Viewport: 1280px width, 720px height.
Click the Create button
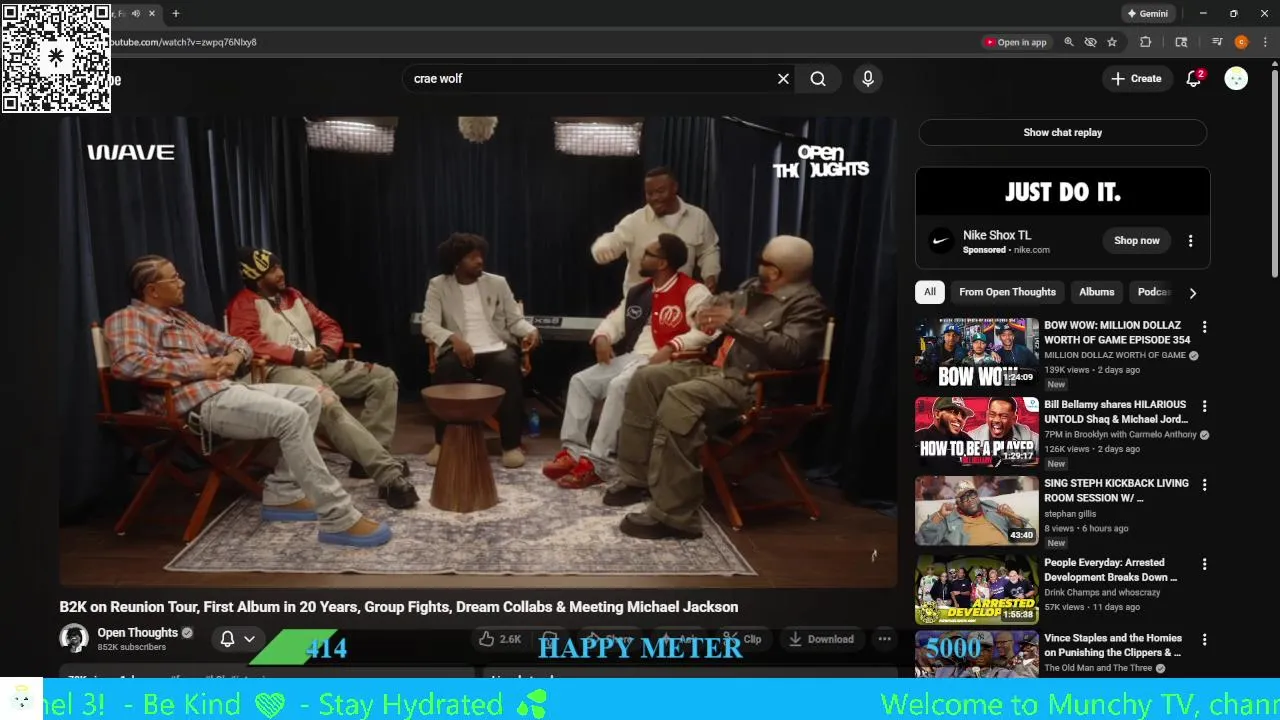1136,79
